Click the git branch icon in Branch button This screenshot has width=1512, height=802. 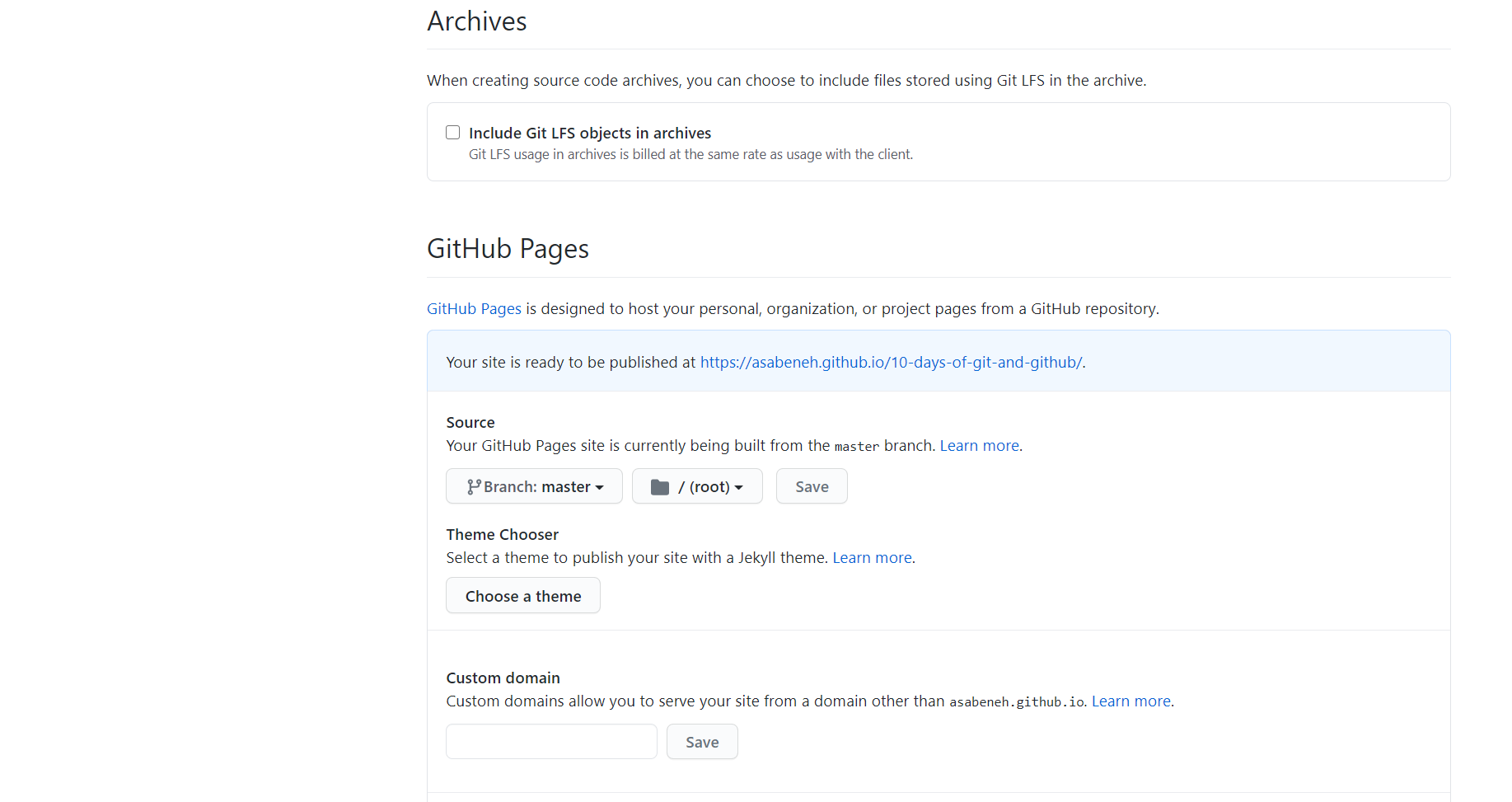tap(474, 487)
